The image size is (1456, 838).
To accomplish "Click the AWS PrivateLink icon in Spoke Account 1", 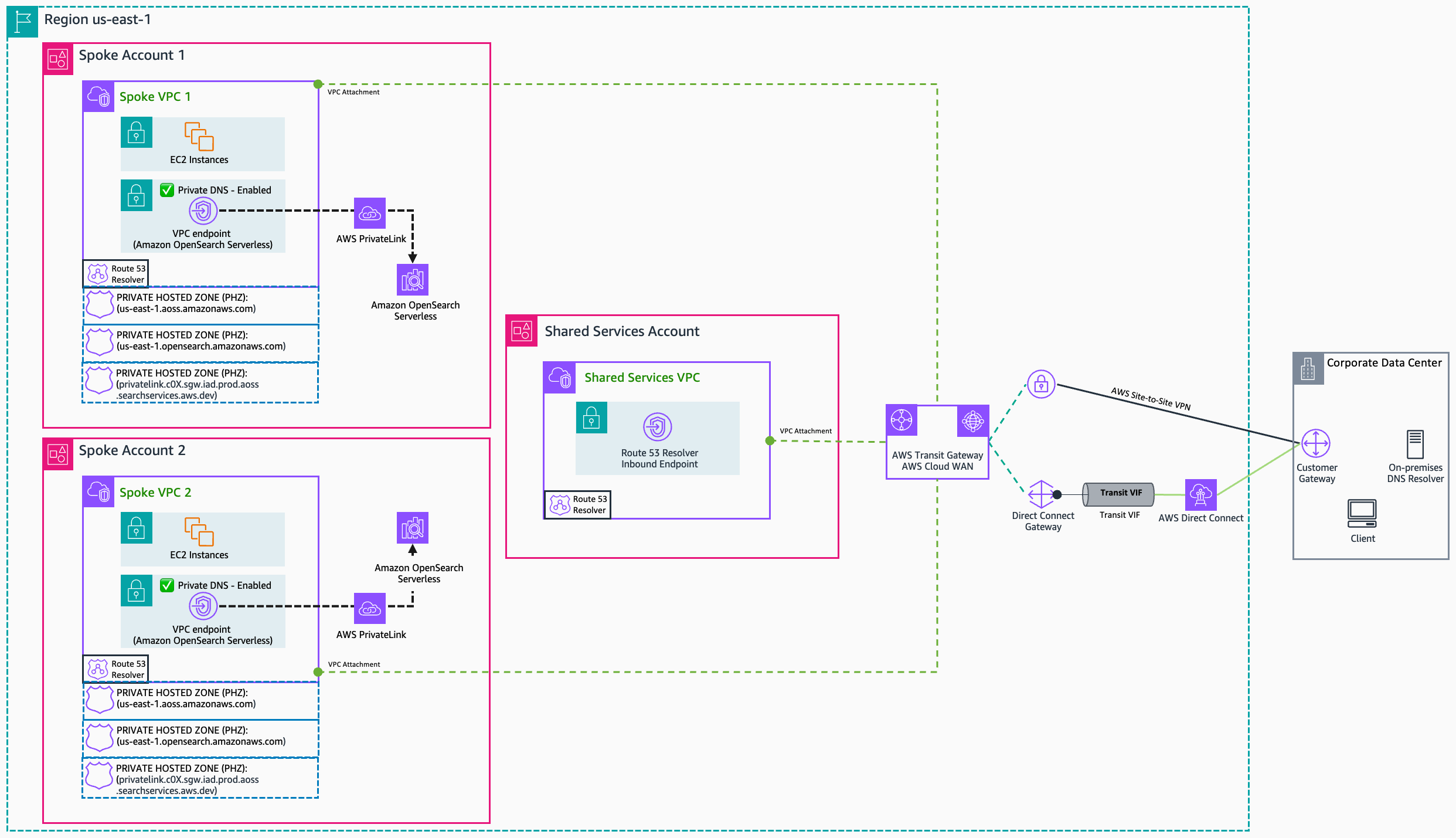I will tap(370, 213).
